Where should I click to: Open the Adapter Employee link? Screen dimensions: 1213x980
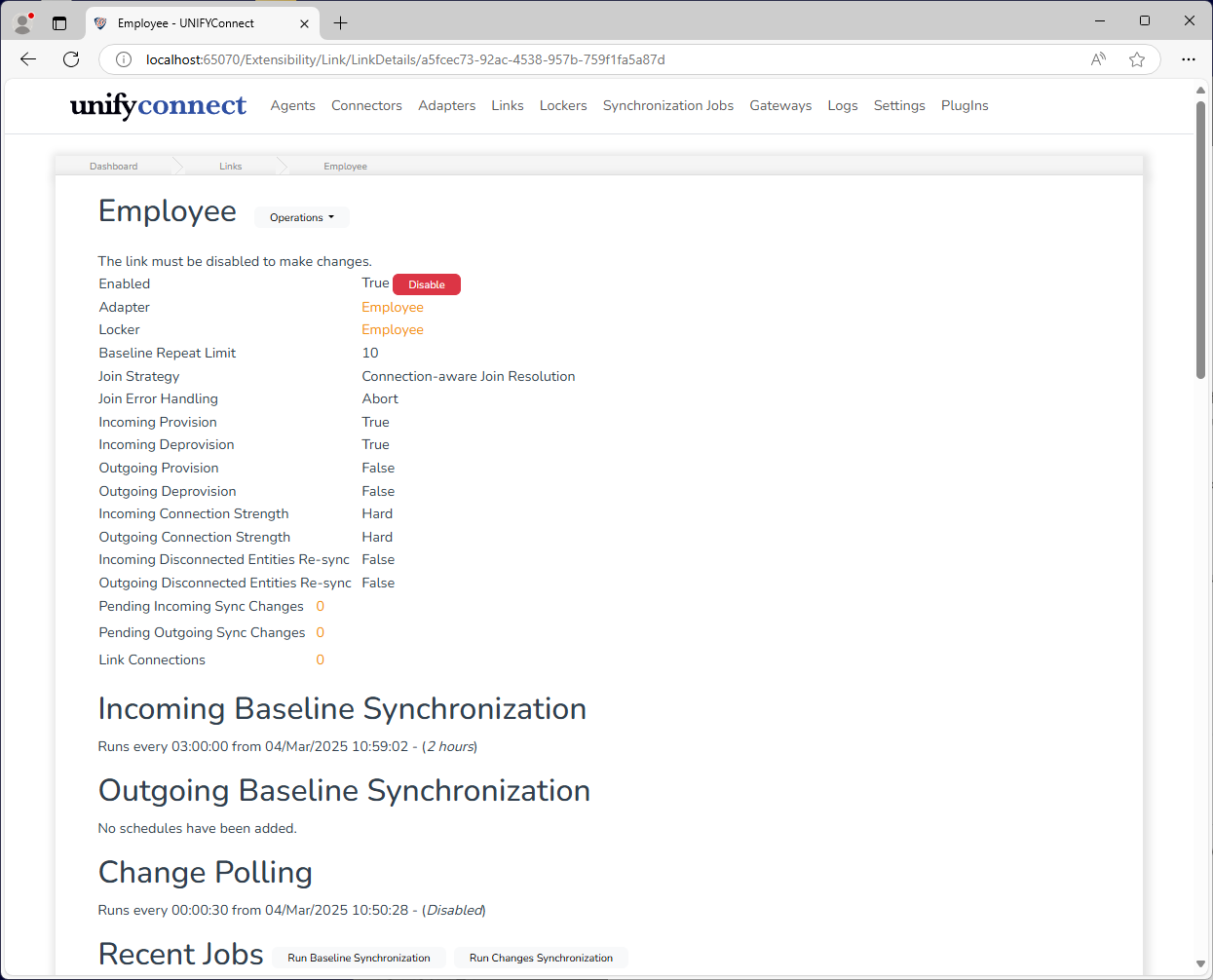pos(393,307)
